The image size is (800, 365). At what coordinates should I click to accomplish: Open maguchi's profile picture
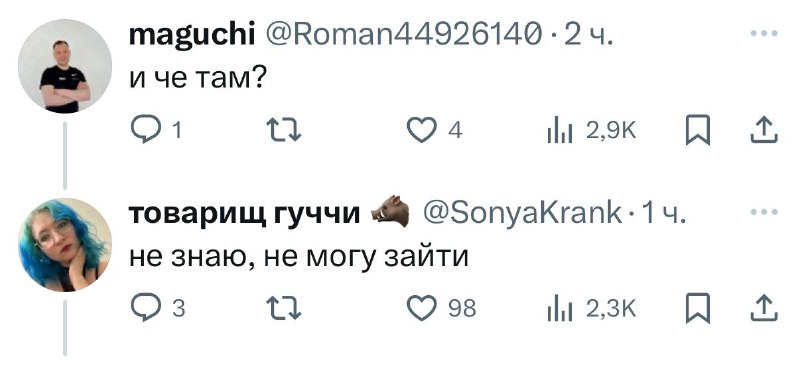65,66
